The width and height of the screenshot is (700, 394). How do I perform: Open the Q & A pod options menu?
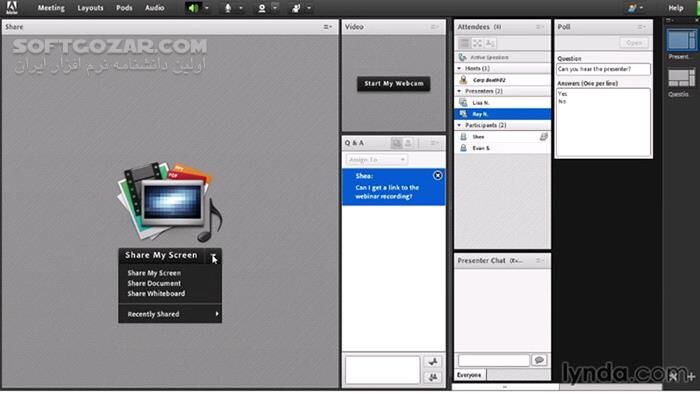click(434, 143)
